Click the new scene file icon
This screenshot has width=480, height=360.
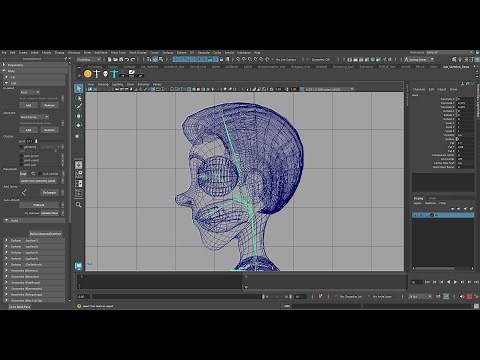109,59
